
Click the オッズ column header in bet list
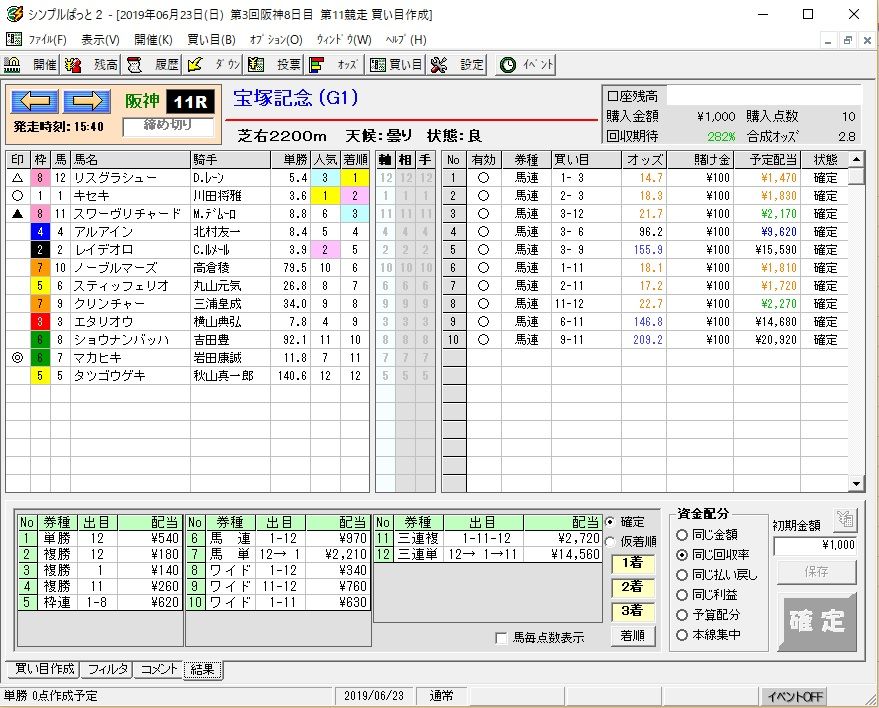(645, 160)
